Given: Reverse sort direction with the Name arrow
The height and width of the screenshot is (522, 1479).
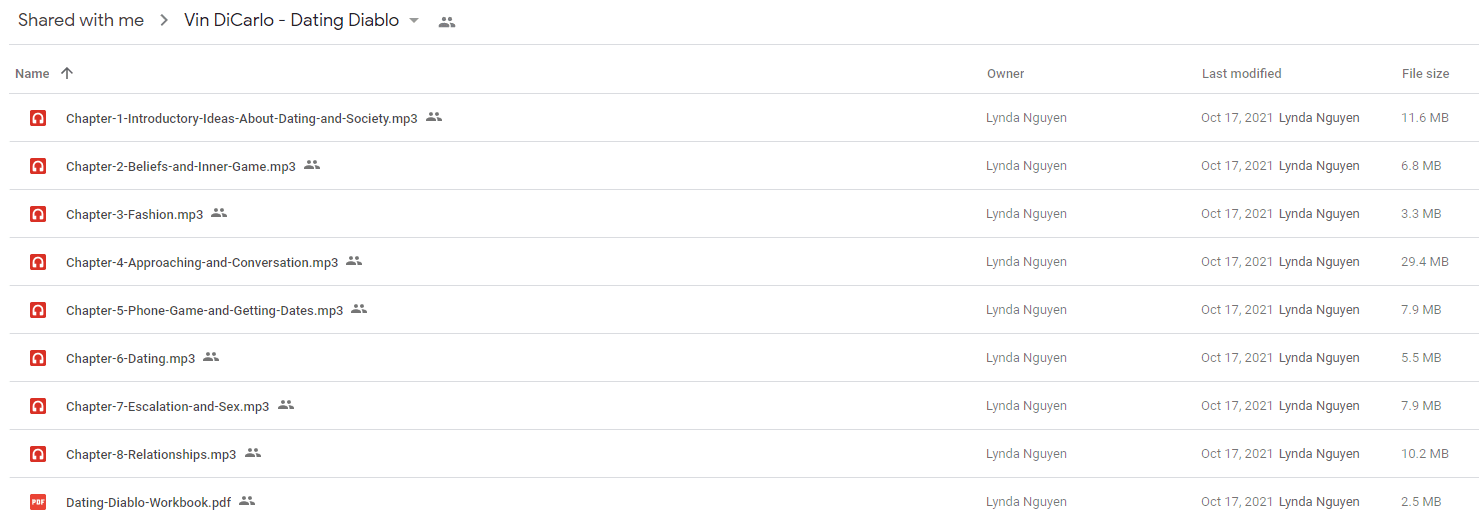Looking at the screenshot, I should pos(67,73).
